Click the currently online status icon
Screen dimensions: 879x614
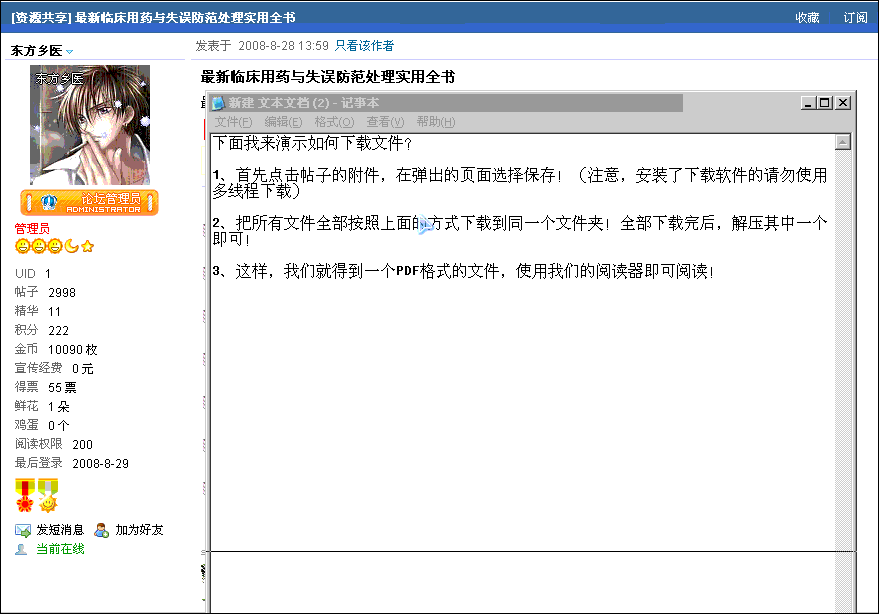coord(21,549)
